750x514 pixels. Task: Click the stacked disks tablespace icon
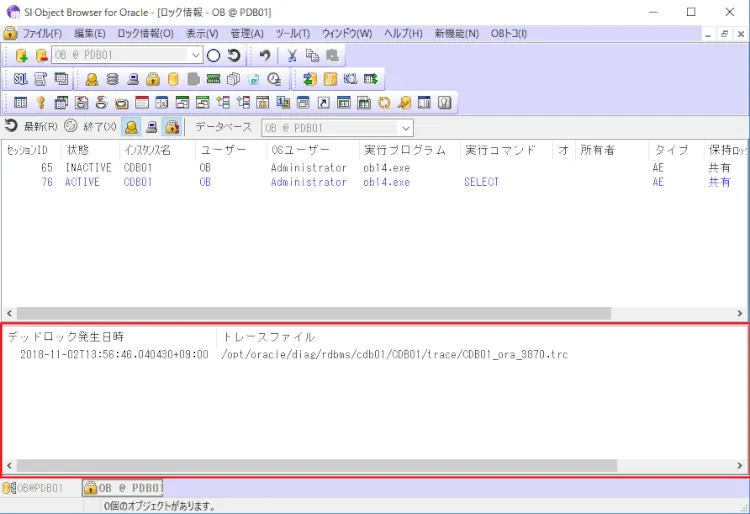[x=112, y=79]
